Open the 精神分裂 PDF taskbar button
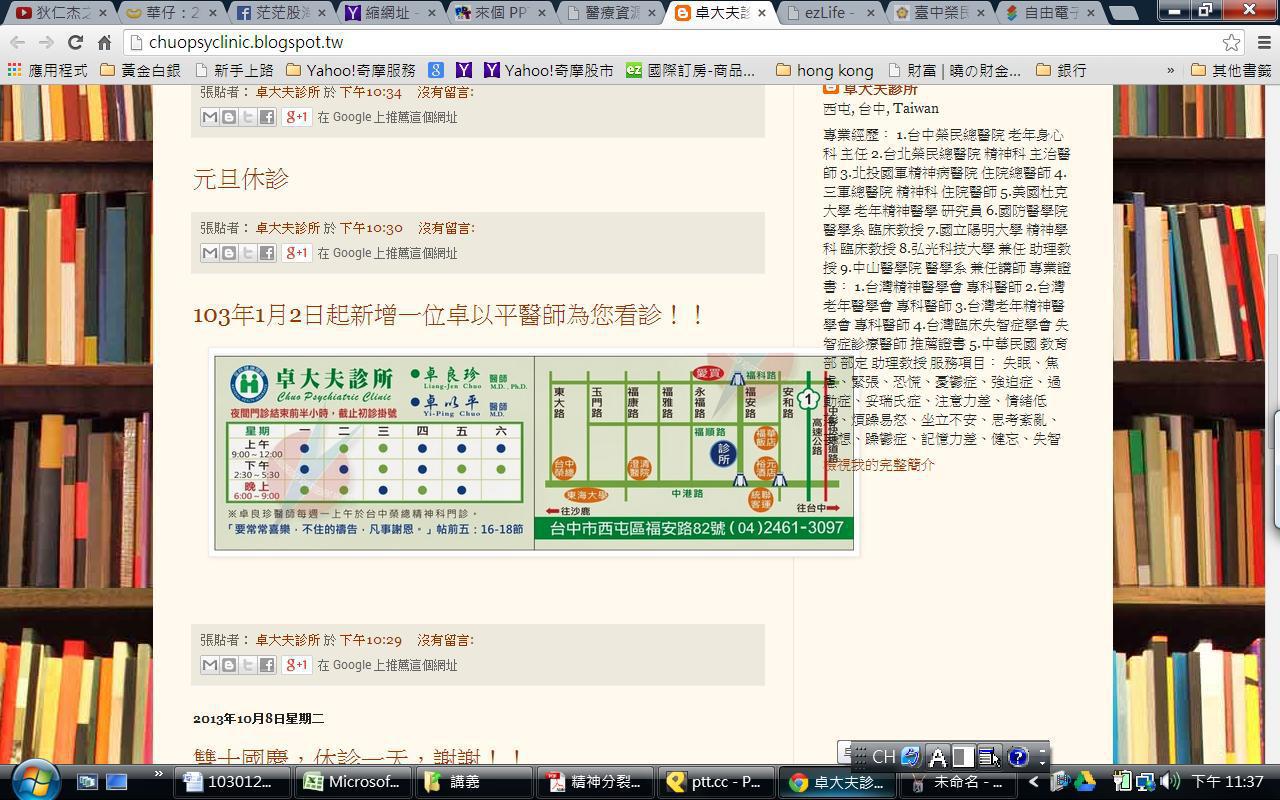Screen dimensions: 1280x800 tap(594, 782)
